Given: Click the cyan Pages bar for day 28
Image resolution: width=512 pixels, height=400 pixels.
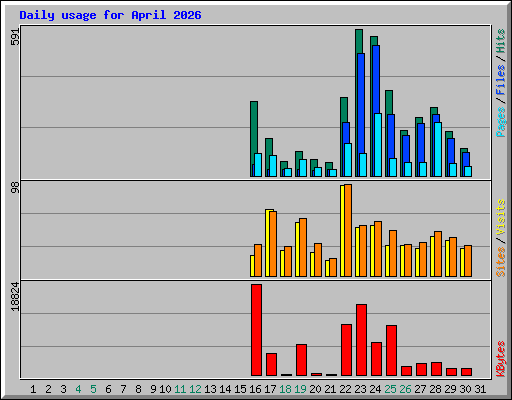Looking at the screenshot, I should pos(438,149).
